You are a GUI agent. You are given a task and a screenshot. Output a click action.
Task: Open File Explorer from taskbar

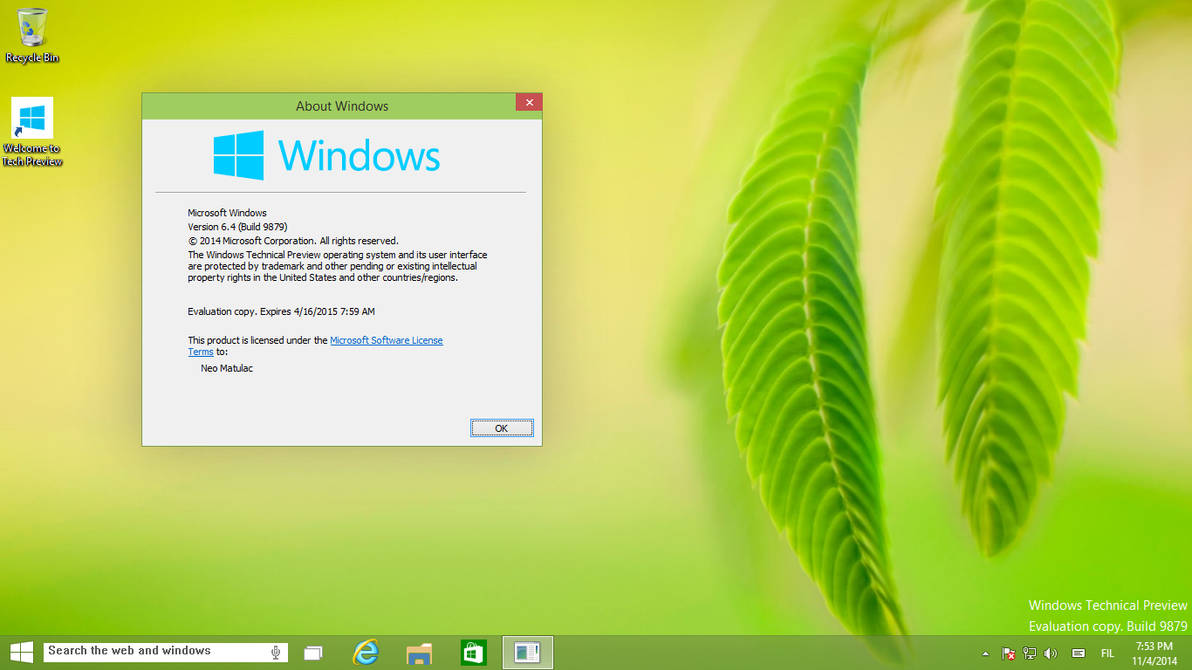(419, 653)
